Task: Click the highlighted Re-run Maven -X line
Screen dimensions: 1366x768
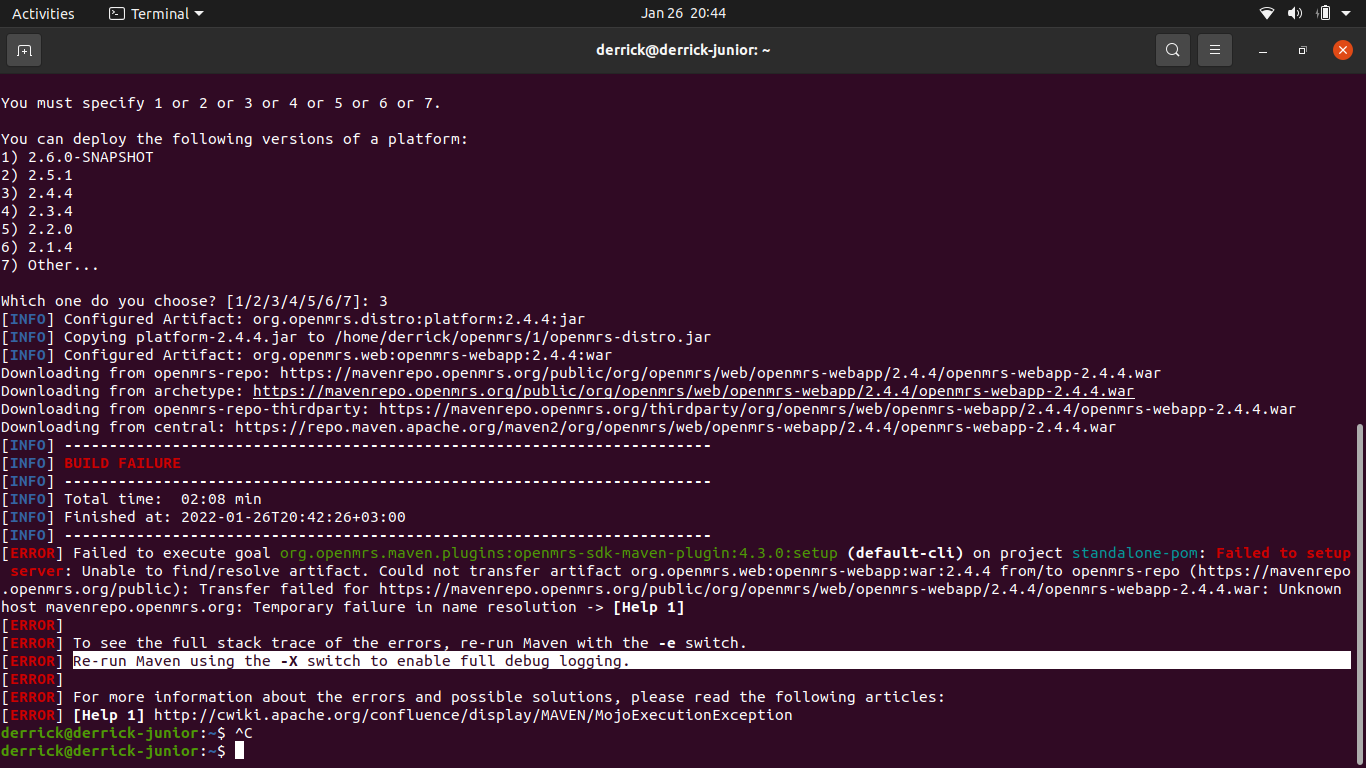Action: 712,661
